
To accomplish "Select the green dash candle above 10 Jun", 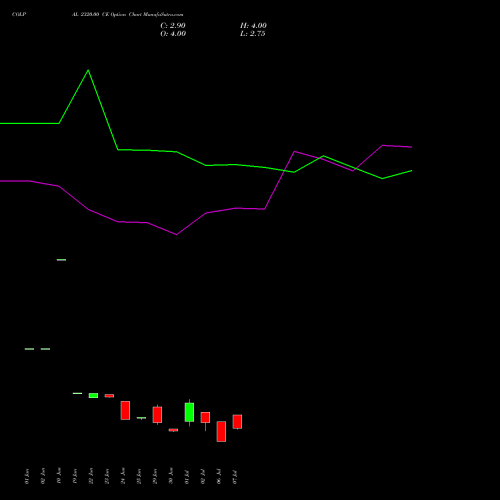I will tap(61, 260).
